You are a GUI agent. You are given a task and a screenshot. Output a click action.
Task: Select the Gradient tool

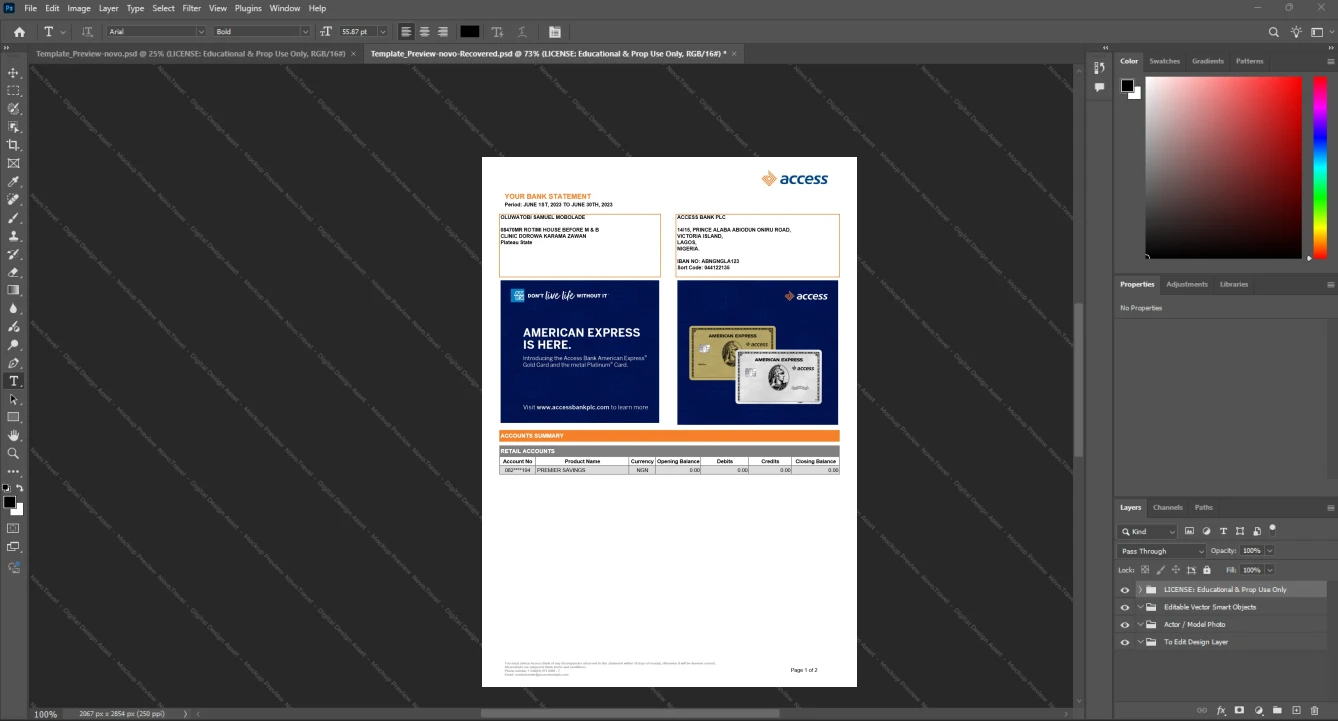click(x=13, y=290)
